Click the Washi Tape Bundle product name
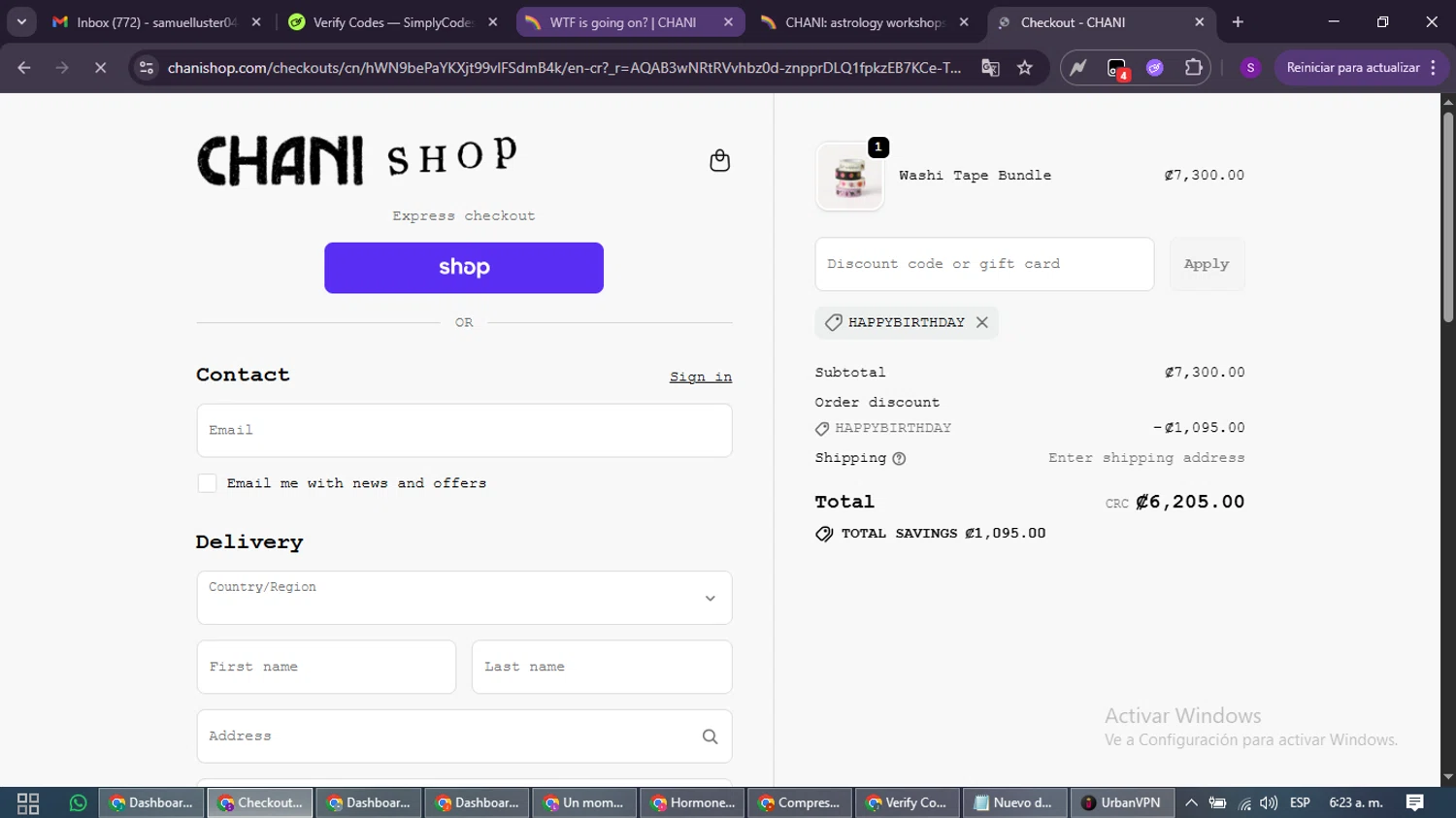 pos(975,176)
